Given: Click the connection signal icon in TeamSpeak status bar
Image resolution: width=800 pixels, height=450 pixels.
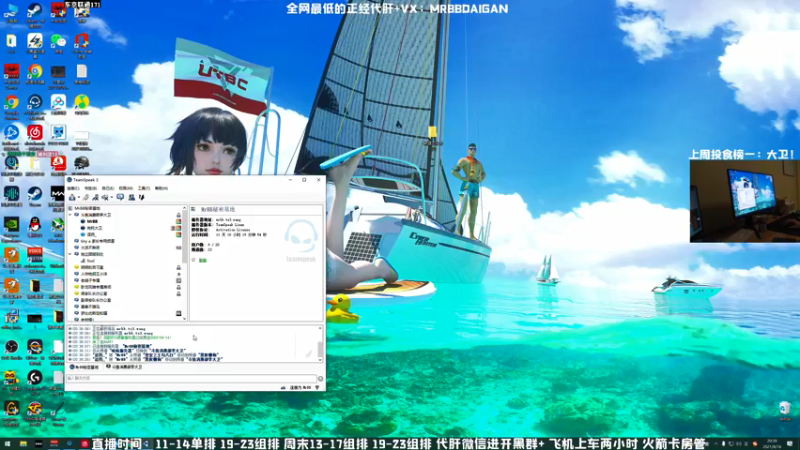Looking at the screenshot, I should pos(317,388).
